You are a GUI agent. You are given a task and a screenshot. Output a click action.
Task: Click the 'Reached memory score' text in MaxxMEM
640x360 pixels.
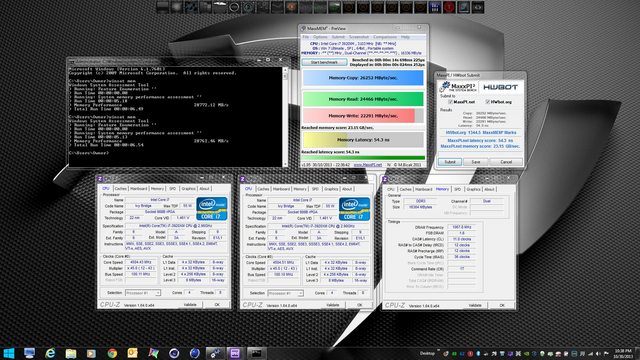pyautogui.click(x=337, y=128)
